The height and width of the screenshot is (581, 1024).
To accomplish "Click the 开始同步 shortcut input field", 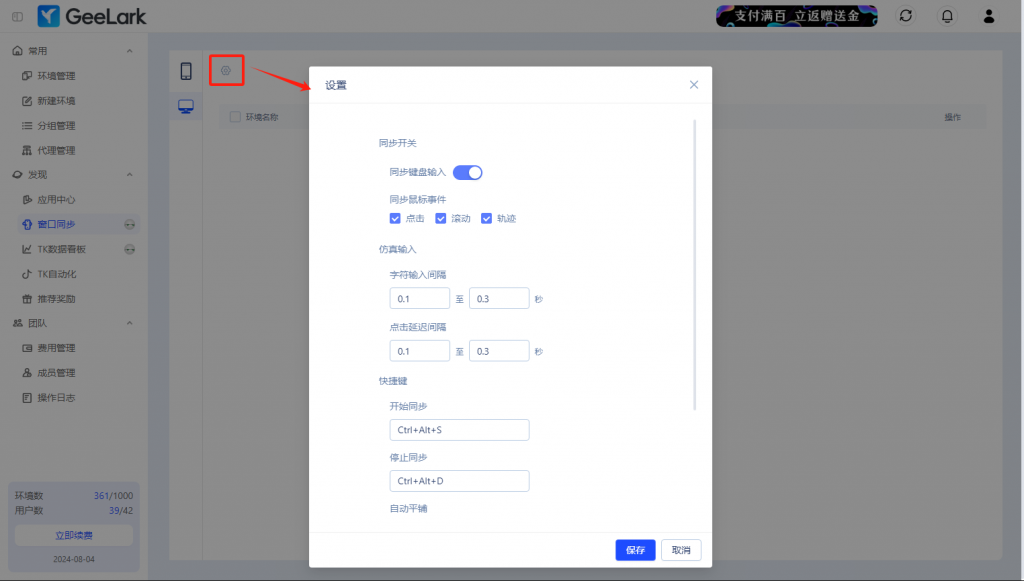I will coord(459,430).
